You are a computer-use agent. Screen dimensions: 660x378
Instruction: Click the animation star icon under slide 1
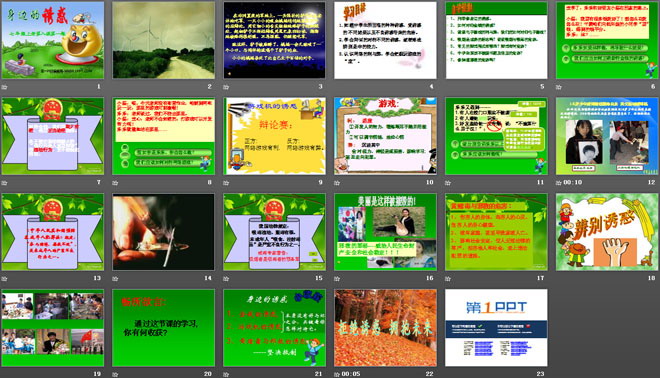[x=5, y=87]
